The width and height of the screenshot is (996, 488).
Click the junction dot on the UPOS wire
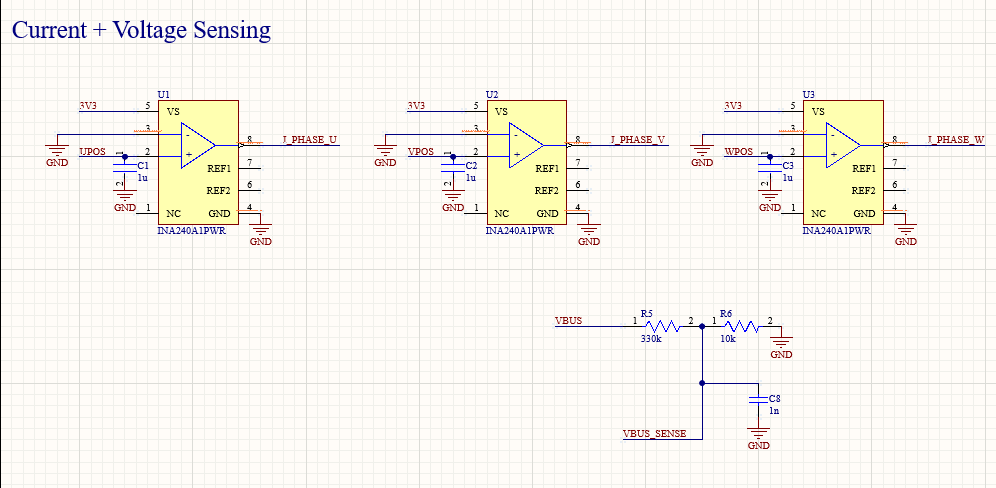124,156
